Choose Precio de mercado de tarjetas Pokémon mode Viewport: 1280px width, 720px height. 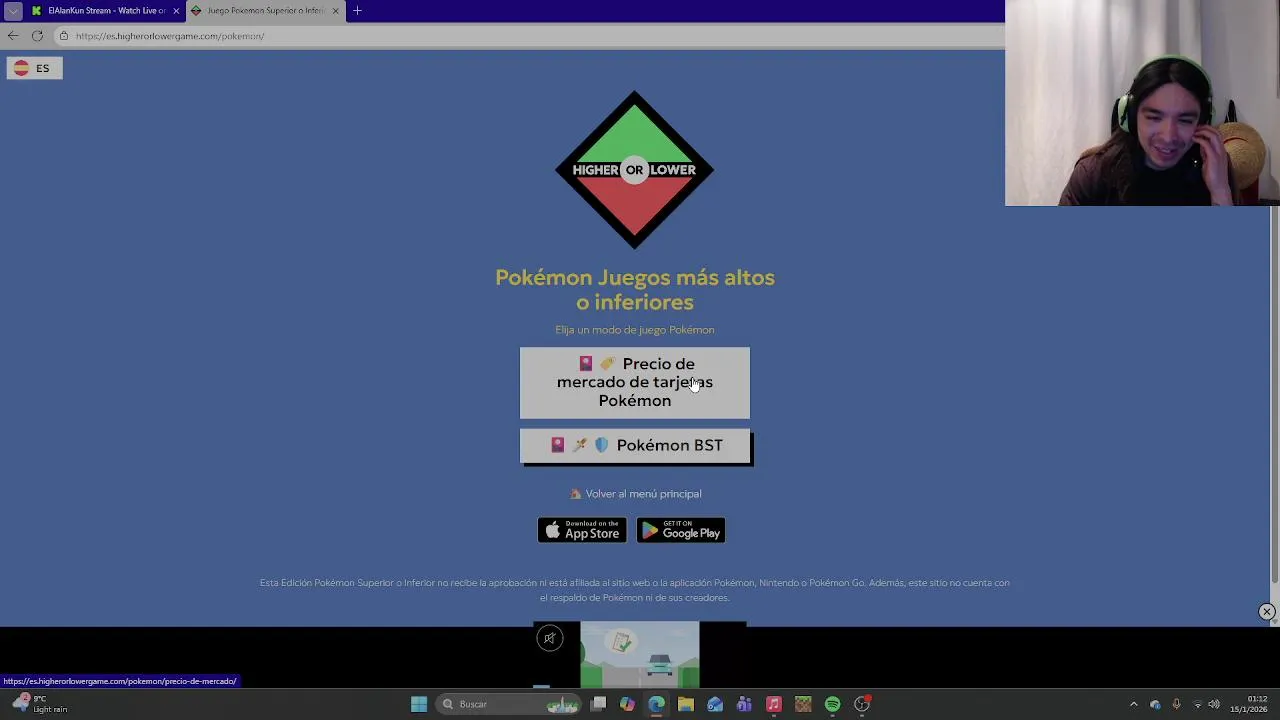click(634, 382)
